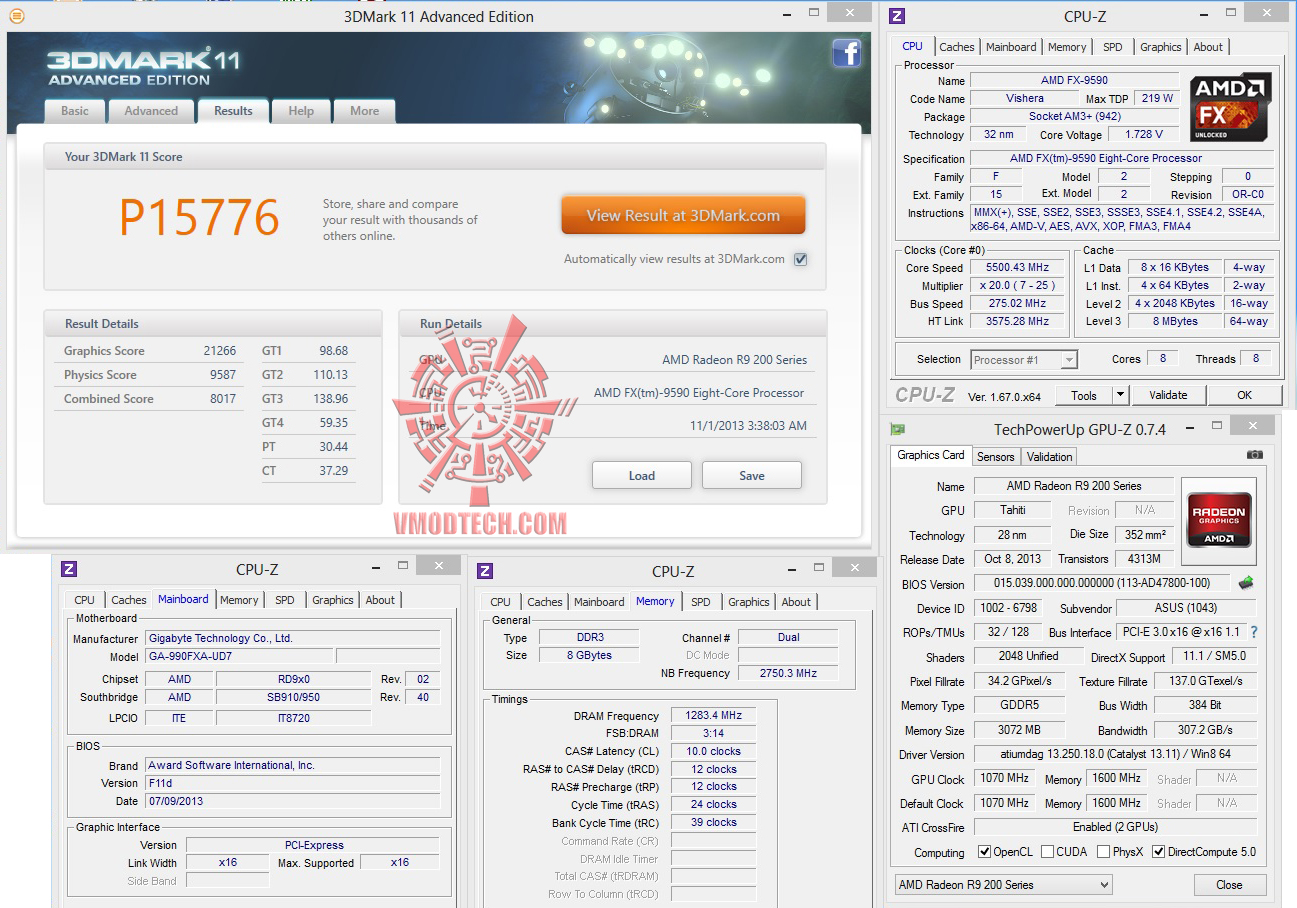Toggle the OpenCL checkbox in GPU-Z

pyautogui.click(x=986, y=852)
